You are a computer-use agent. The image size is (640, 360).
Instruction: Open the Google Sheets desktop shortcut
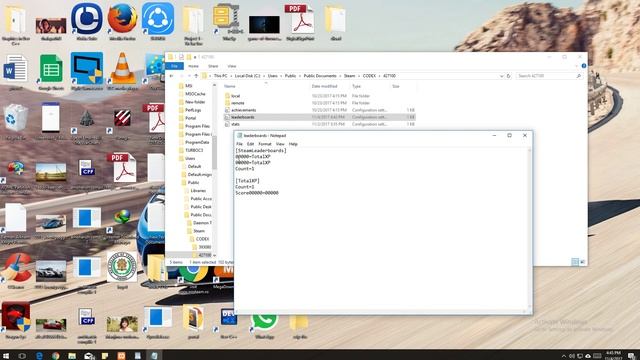click(51, 72)
